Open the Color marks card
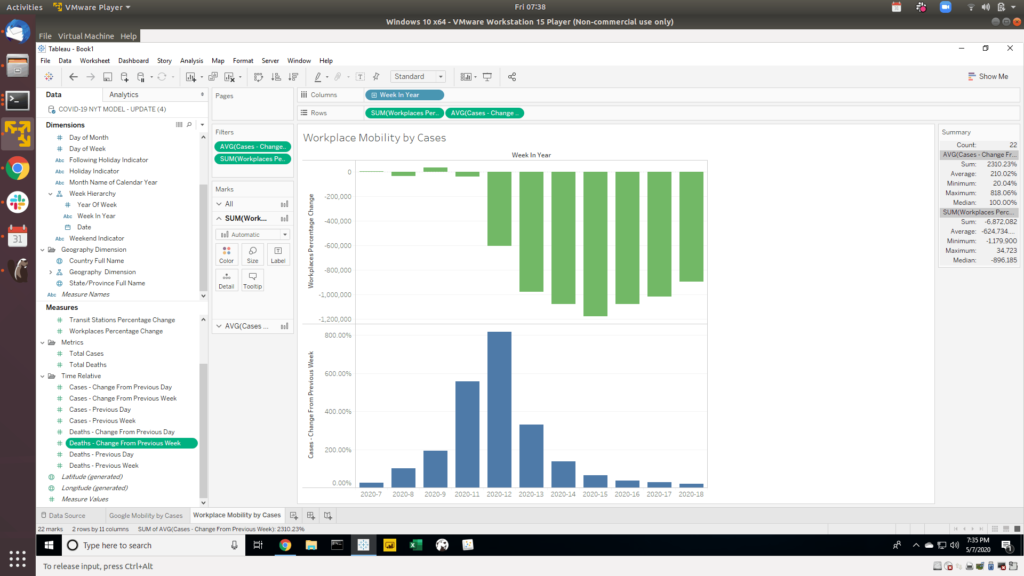1024x576 pixels. (x=226, y=254)
